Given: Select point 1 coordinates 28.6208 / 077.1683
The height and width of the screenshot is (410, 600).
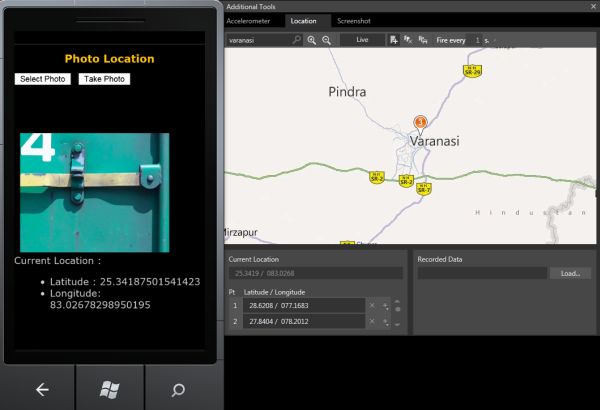Looking at the screenshot, I should click(x=304, y=305).
